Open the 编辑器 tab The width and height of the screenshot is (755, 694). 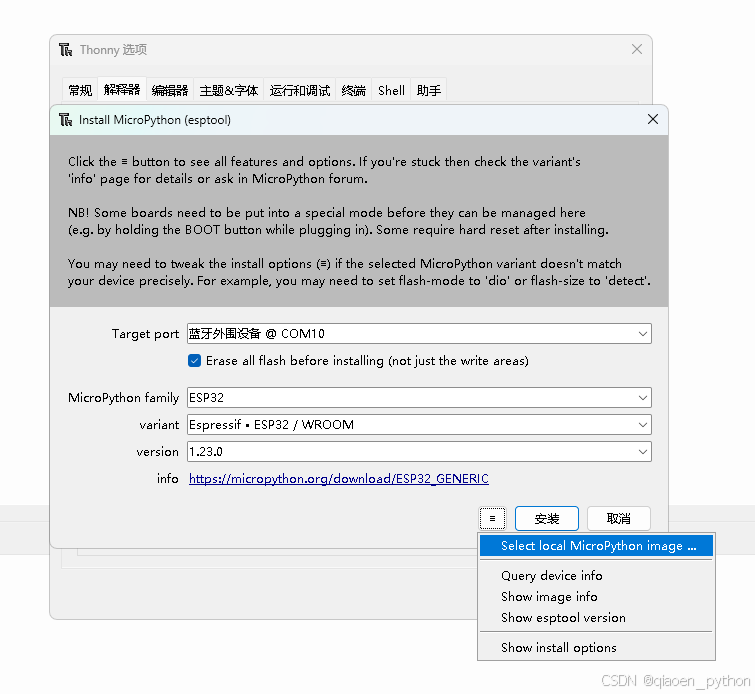169,90
